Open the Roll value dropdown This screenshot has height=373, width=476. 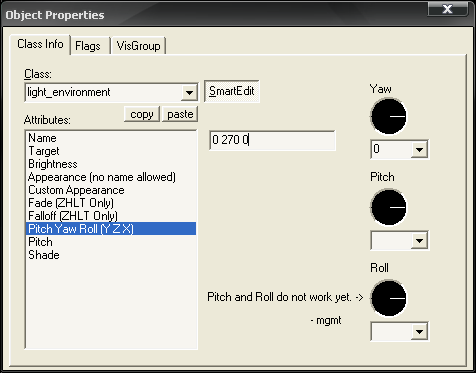click(x=419, y=331)
